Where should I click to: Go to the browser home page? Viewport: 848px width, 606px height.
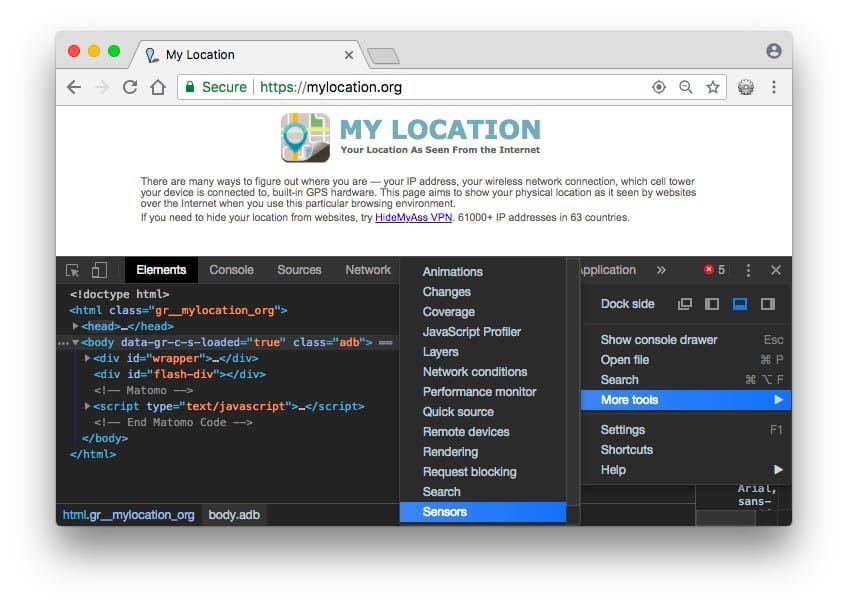tap(157, 87)
